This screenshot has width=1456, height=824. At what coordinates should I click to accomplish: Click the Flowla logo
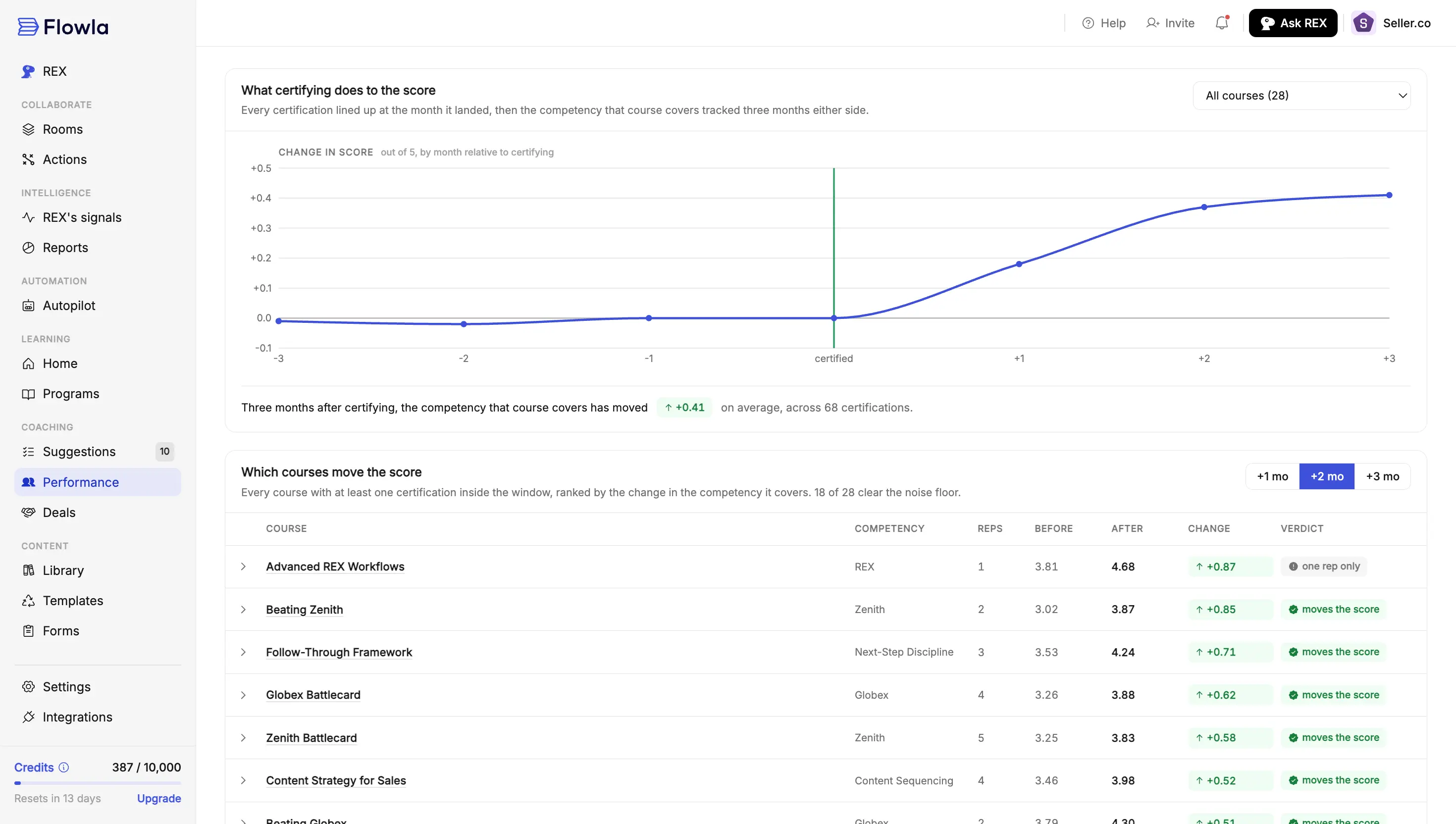click(x=63, y=27)
